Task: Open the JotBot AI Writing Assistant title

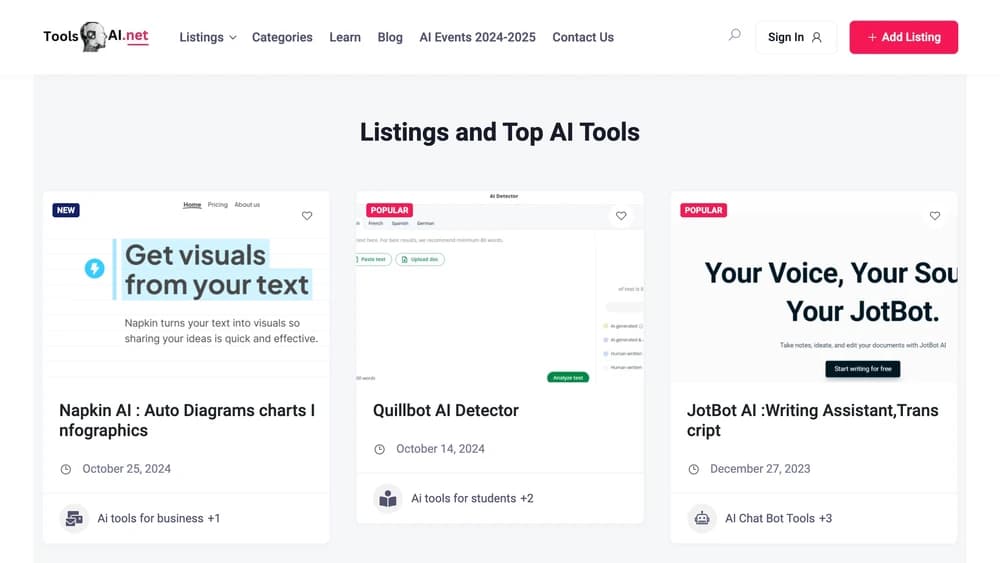Action: [812, 420]
